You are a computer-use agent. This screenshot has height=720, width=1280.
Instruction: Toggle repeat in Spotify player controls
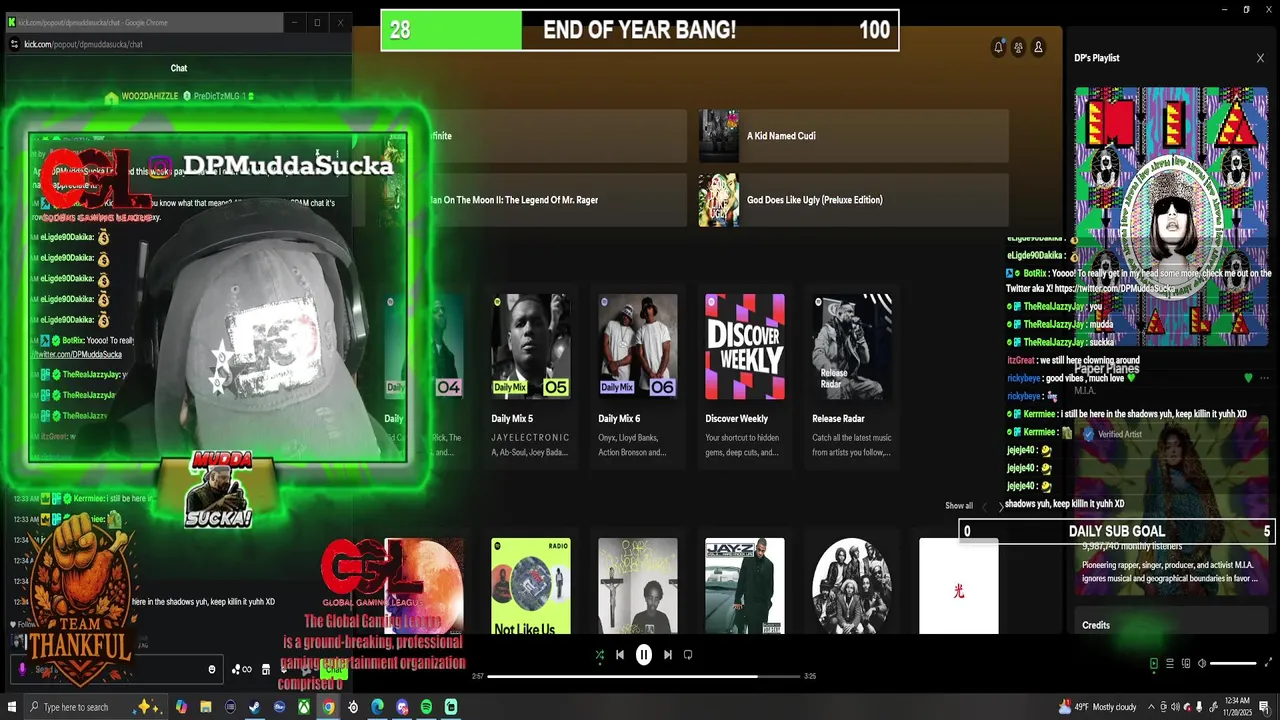688,655
